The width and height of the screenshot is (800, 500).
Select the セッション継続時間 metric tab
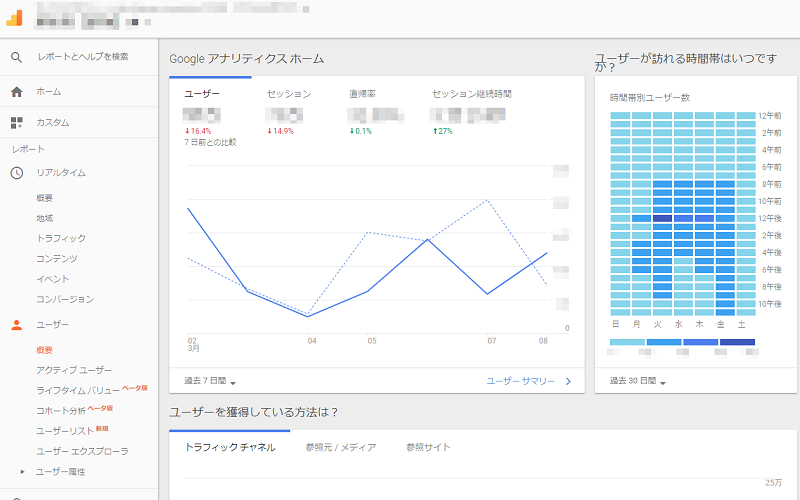coord(471,94)
